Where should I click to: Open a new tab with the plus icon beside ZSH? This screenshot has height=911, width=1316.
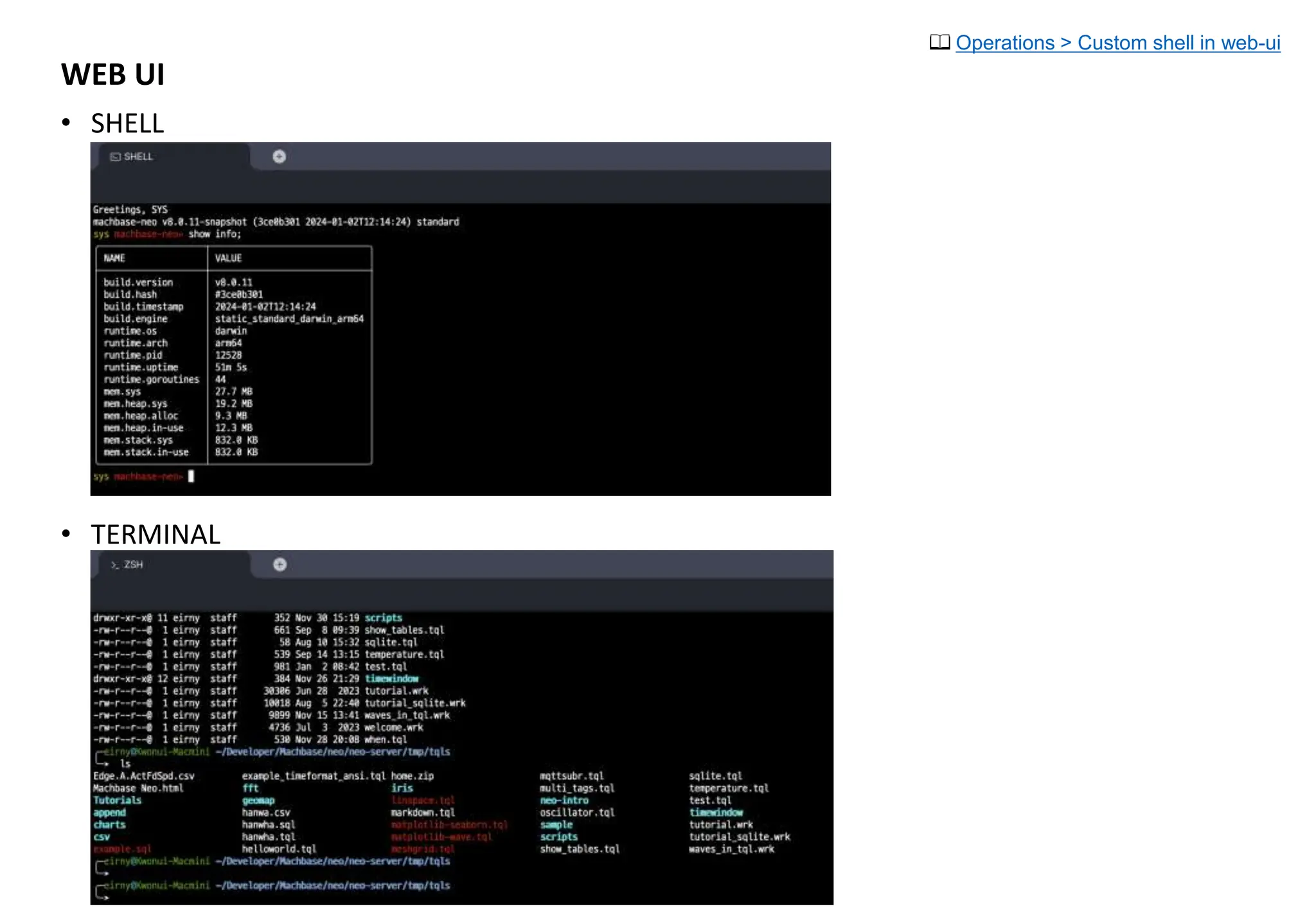click(x=280, y=564)
